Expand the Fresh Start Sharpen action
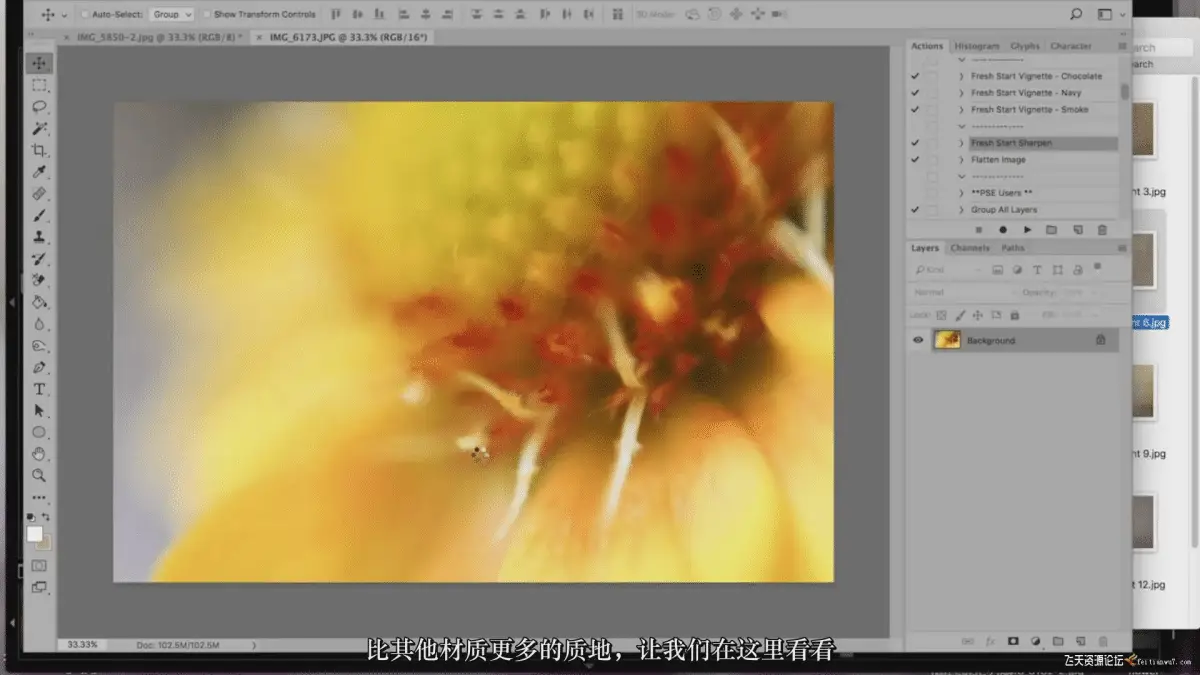This screenshot has height=675, width=1200. click(x=961, y=143)
